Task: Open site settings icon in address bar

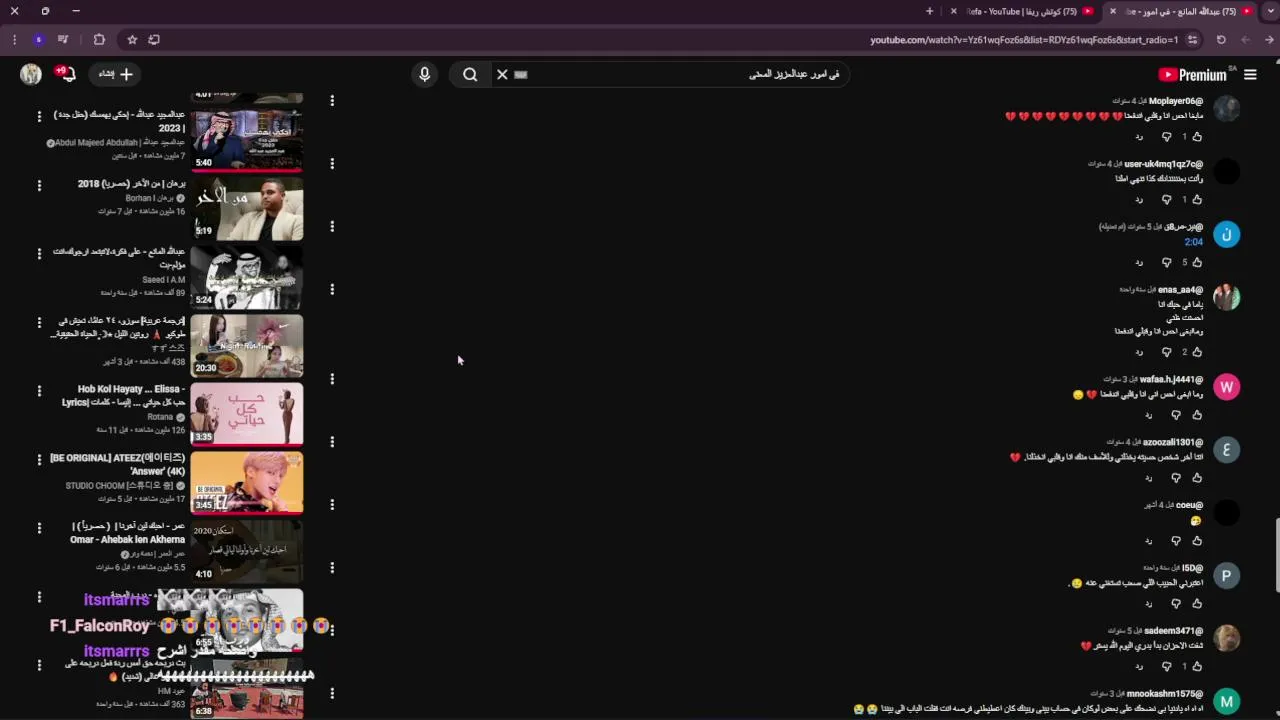Action: click(x=1193, y=39)
